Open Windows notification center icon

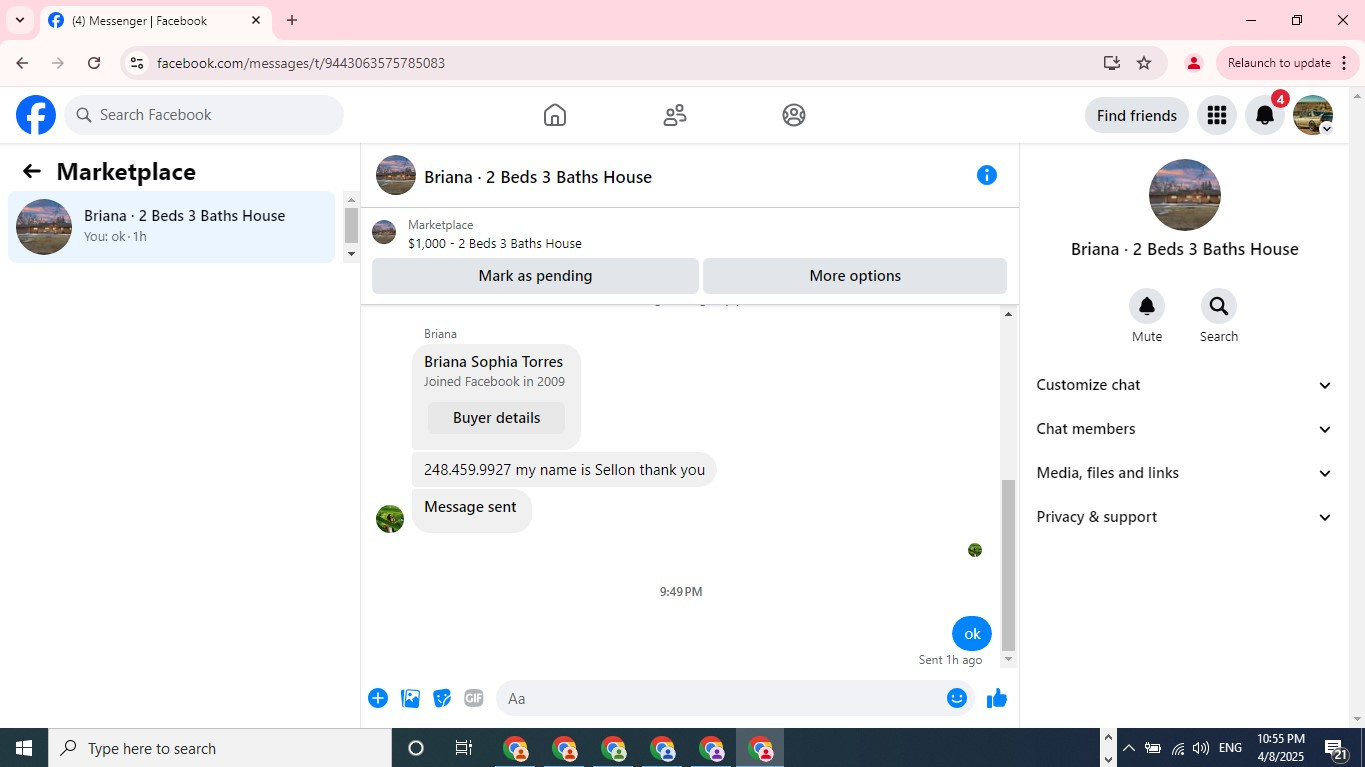coord(1337,748)
